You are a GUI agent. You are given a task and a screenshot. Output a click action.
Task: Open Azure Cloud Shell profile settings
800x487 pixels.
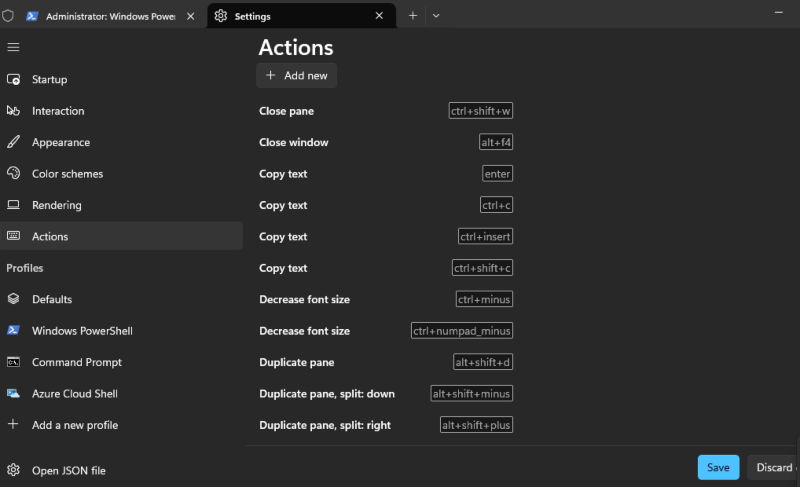(121, 394)
